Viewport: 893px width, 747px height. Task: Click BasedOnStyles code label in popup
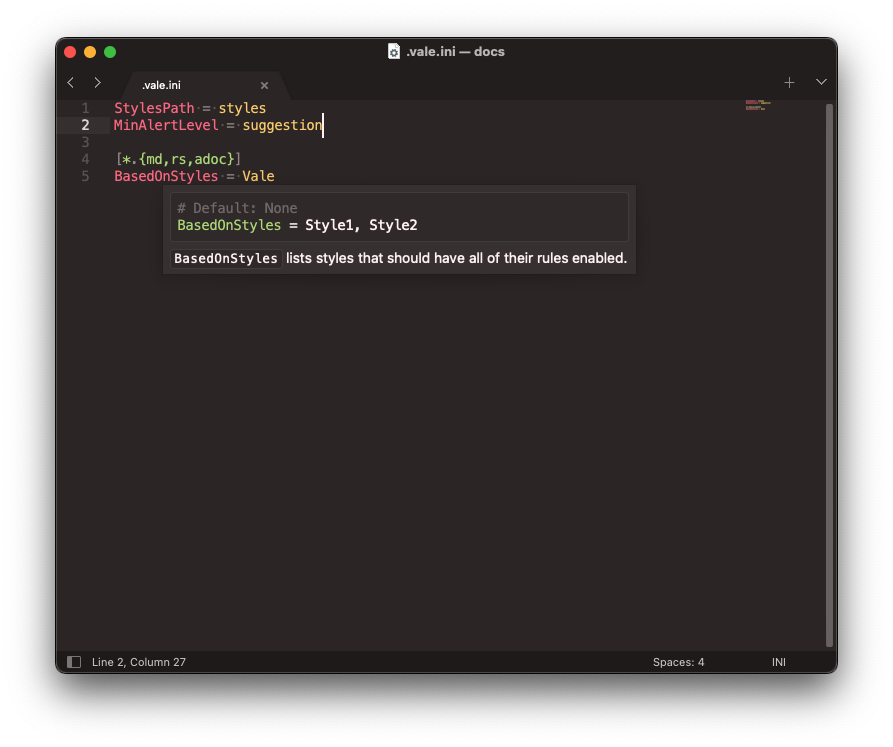point(225,259)
